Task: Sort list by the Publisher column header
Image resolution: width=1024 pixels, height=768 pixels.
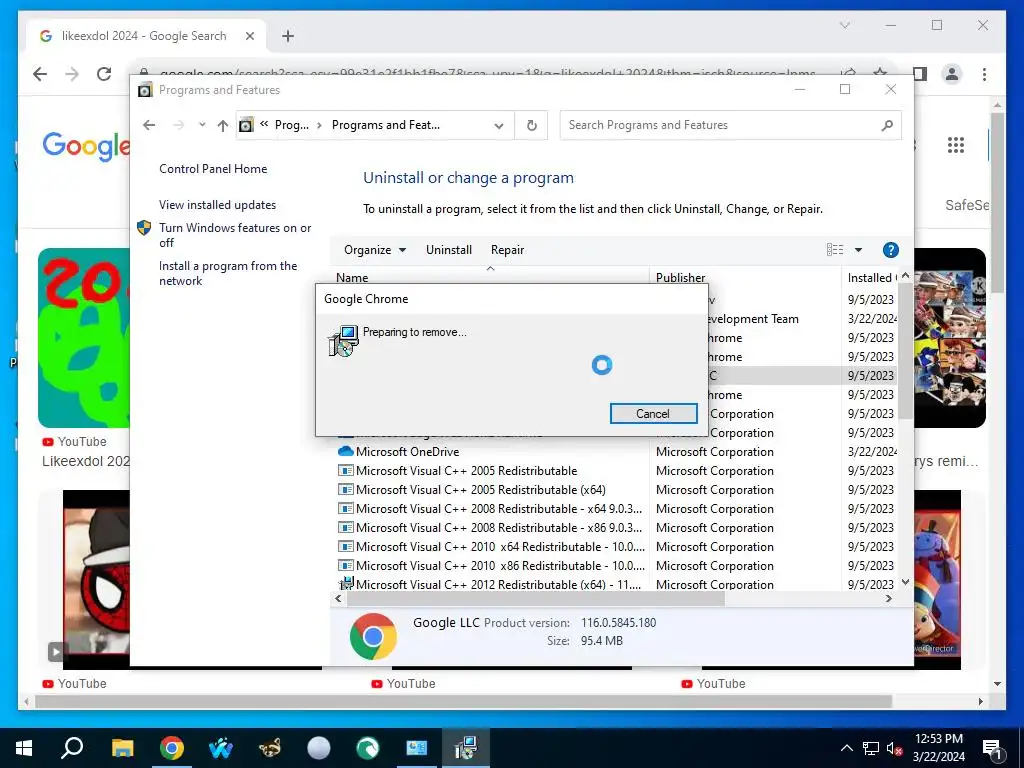Action: pyautogui.click(x=680, y=278)
